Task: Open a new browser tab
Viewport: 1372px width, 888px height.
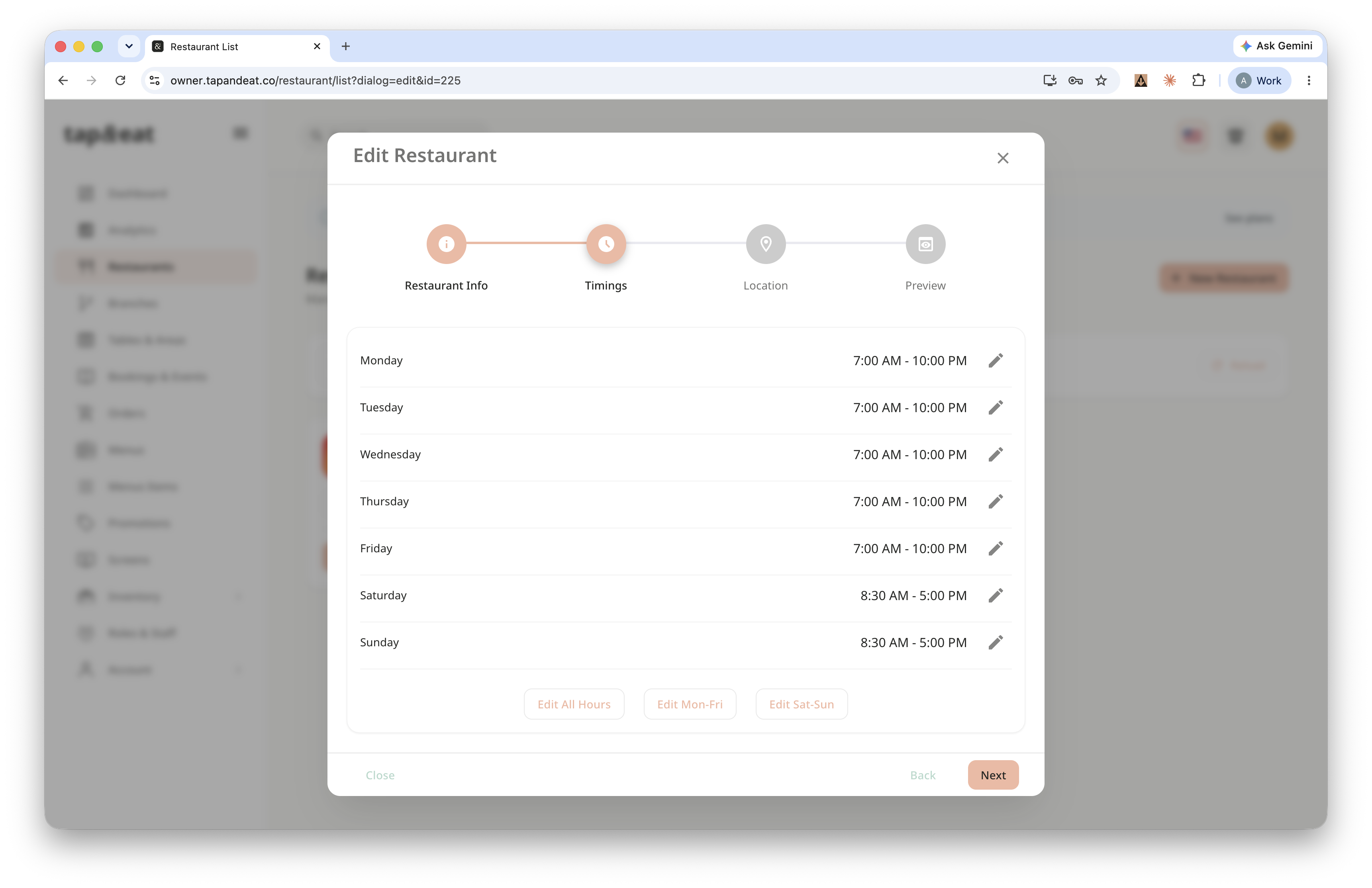Action: pyautogui.click(x=345, y=46)
